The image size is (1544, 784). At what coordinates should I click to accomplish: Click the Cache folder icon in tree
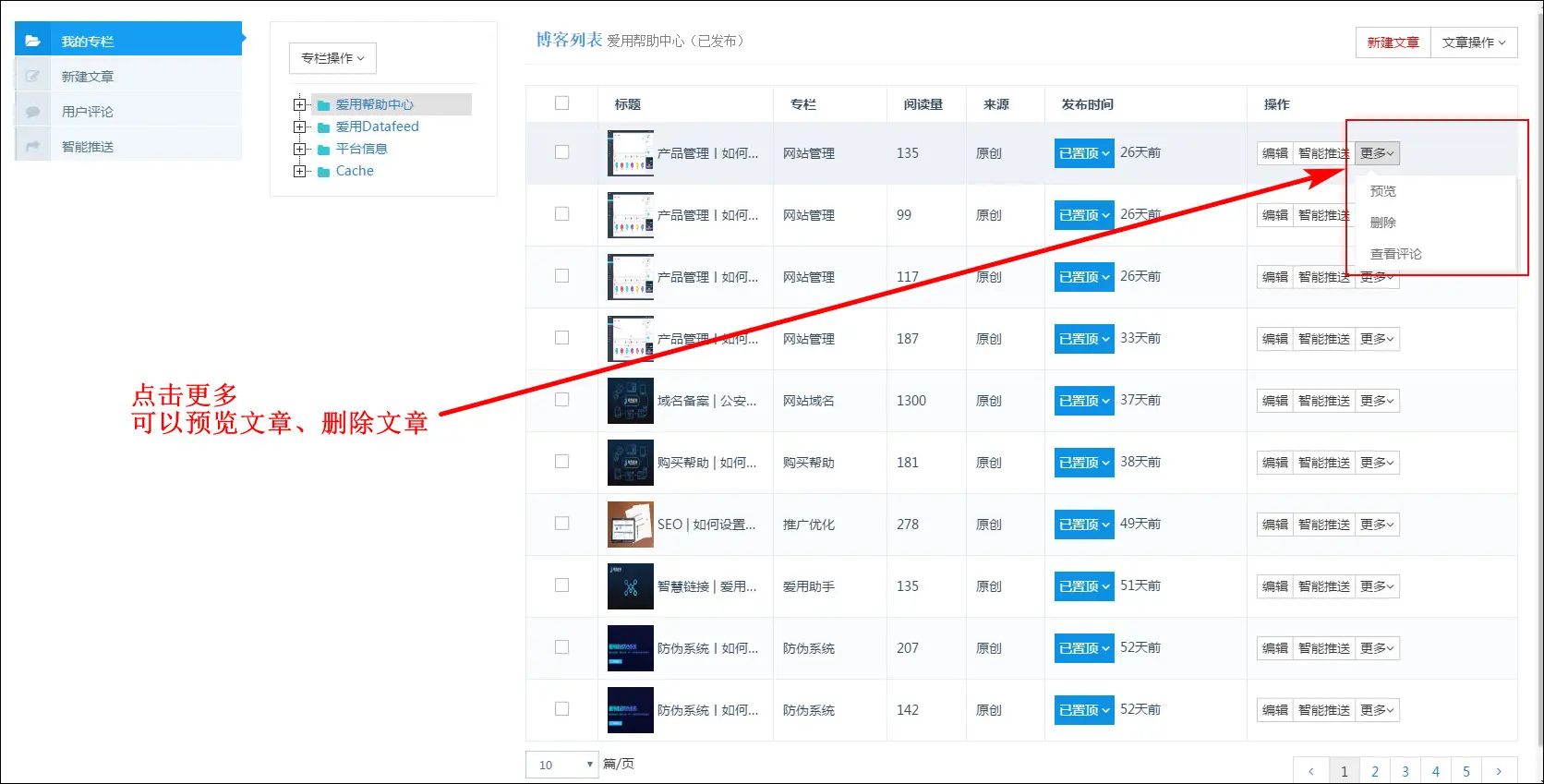click(324, 172)
